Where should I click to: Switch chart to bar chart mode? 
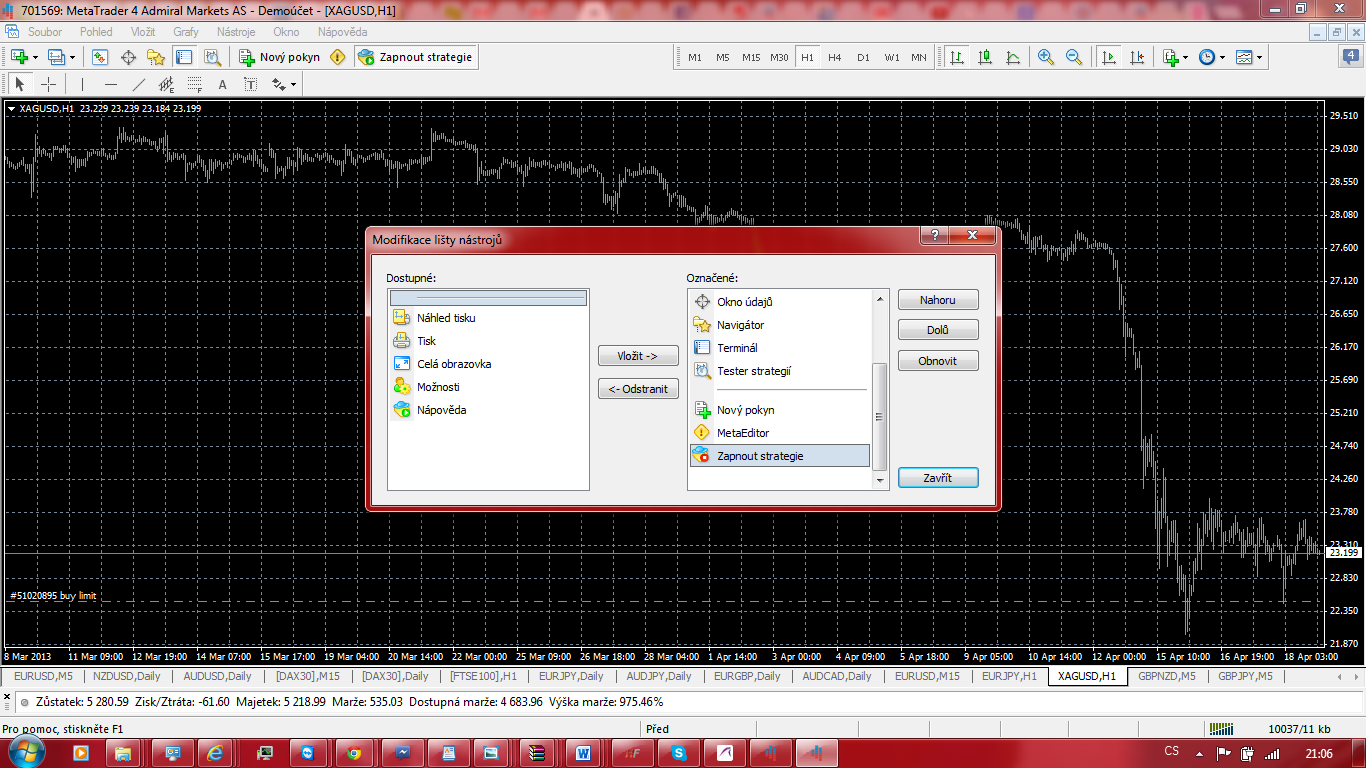coord(957,57)
